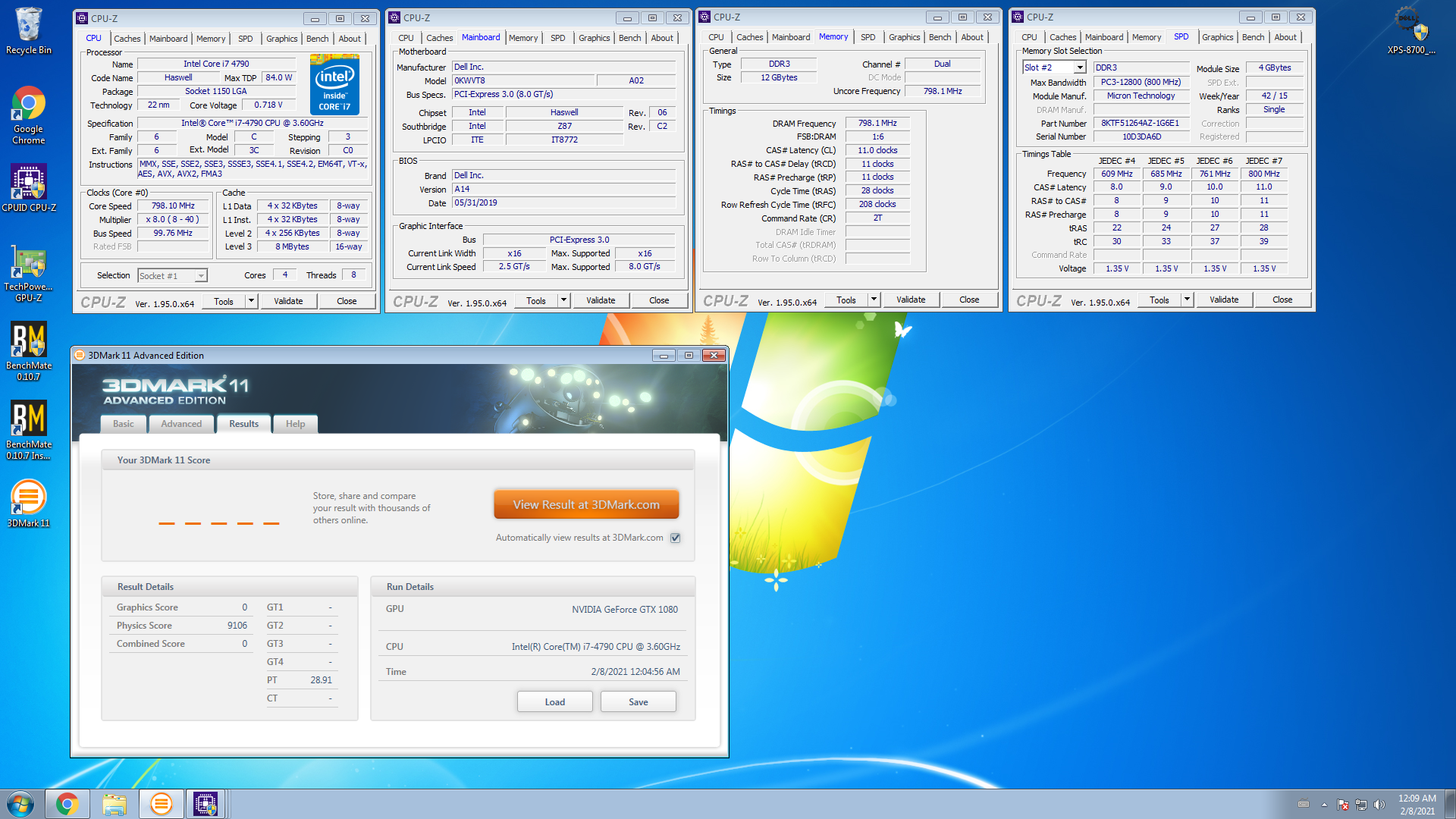Switch to CPU-Z taskbar button

point(206,804)
